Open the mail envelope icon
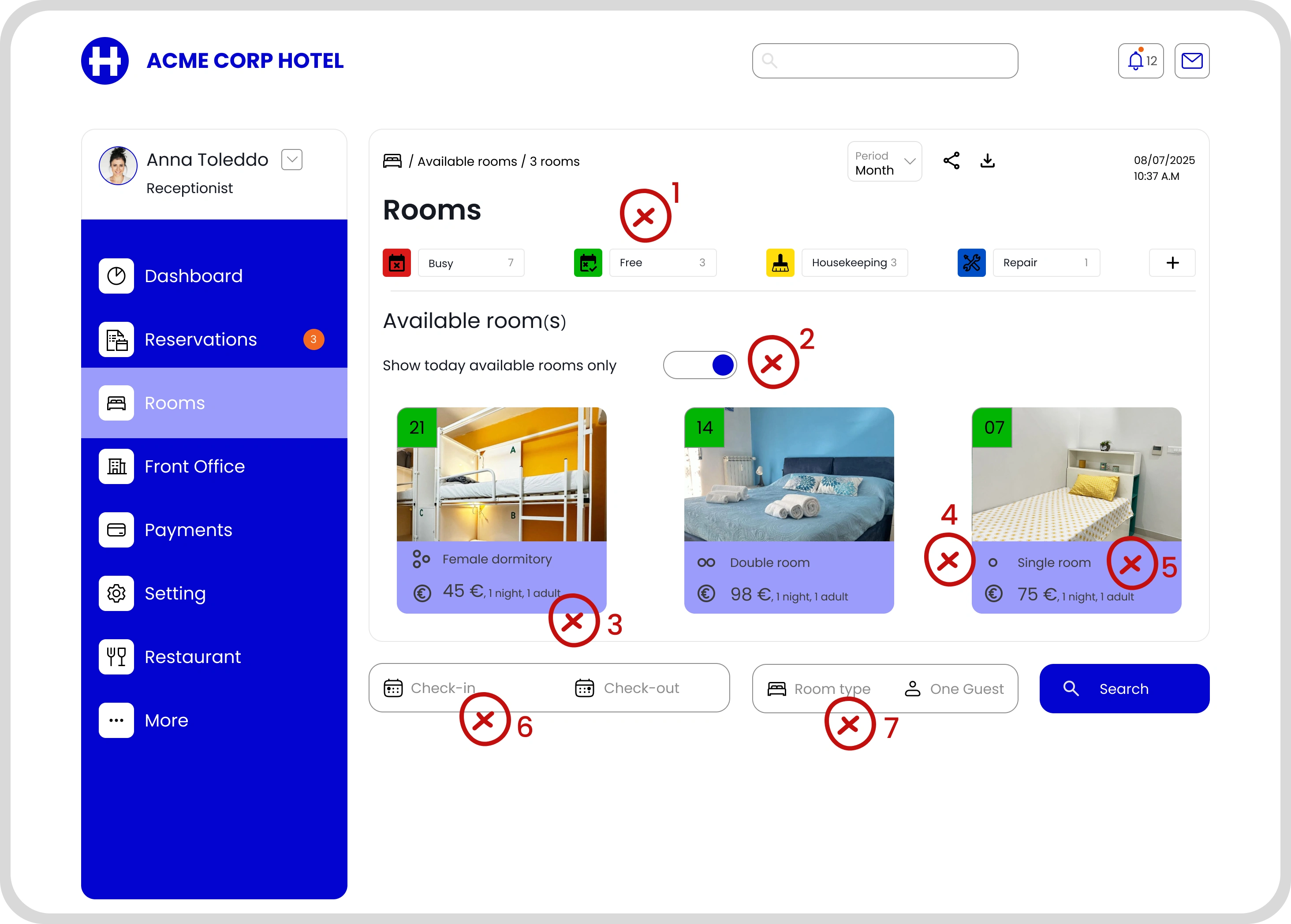The image size is (1291, 924). click(1191, 61)
